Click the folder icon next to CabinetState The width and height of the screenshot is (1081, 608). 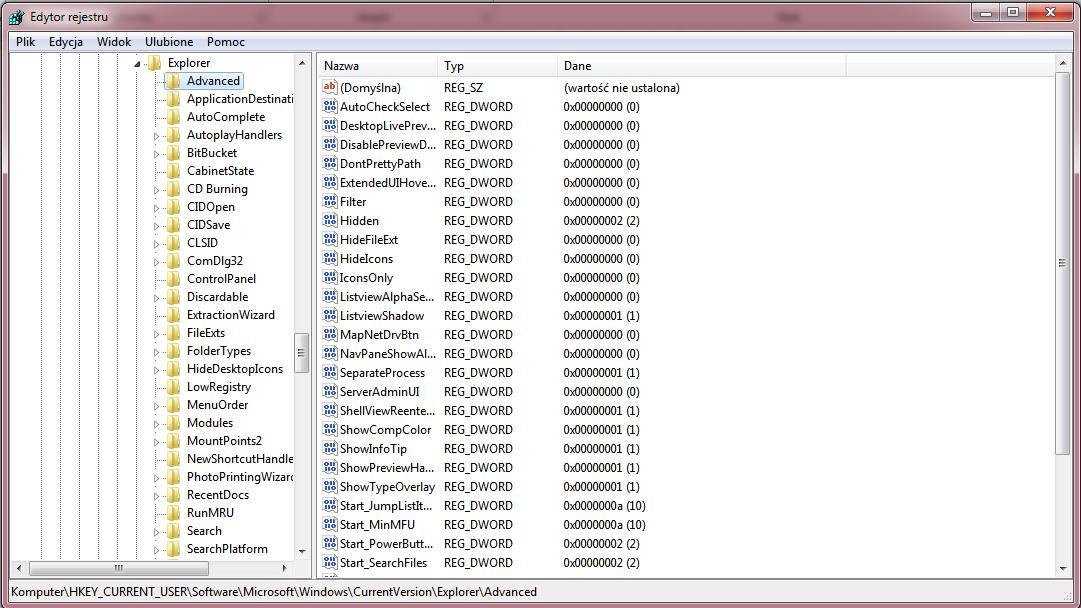point(174,170)
